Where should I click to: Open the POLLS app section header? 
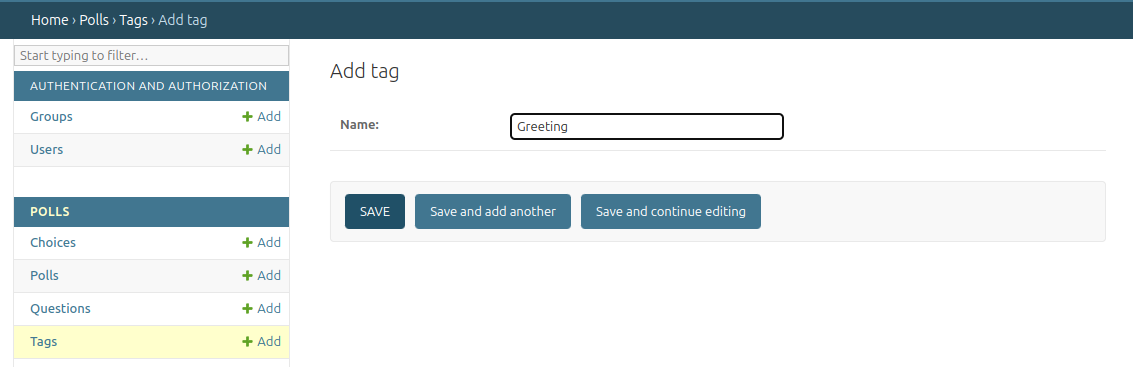pos(50,212)
